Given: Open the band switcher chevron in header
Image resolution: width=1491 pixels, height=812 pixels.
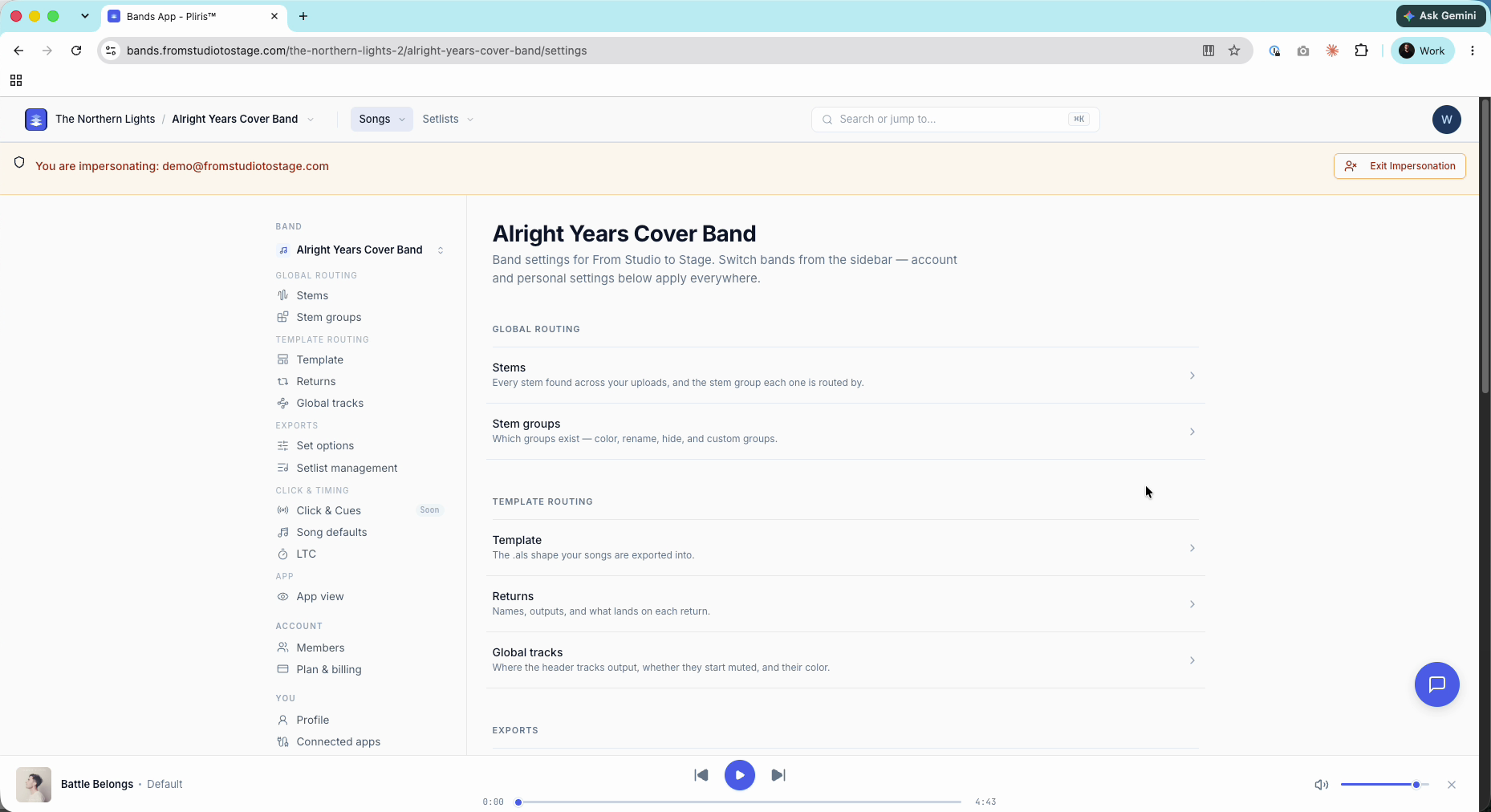Looking at the screenshot, I should click(311, 120).
